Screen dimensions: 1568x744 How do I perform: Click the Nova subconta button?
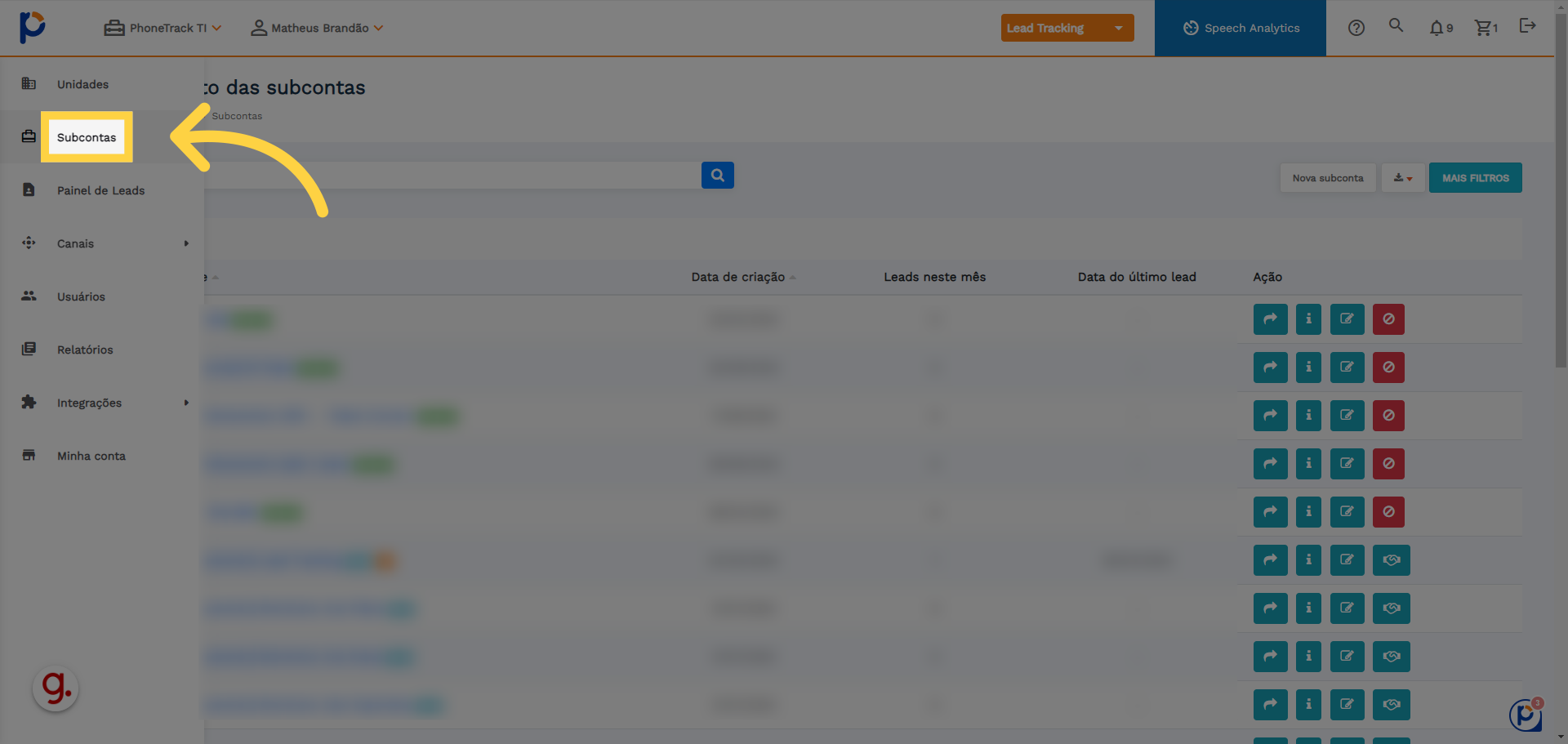pyautogui.click(x=1327, y=178)
